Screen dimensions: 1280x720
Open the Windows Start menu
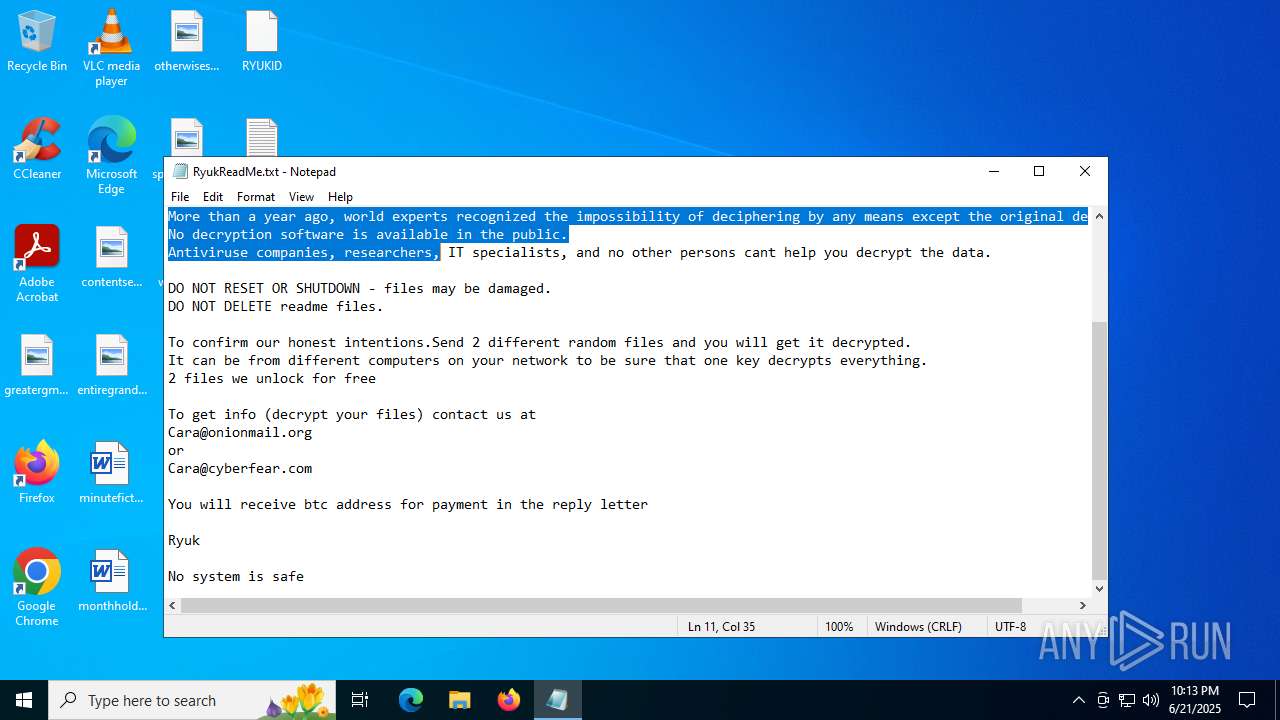[x=24, y=700]
